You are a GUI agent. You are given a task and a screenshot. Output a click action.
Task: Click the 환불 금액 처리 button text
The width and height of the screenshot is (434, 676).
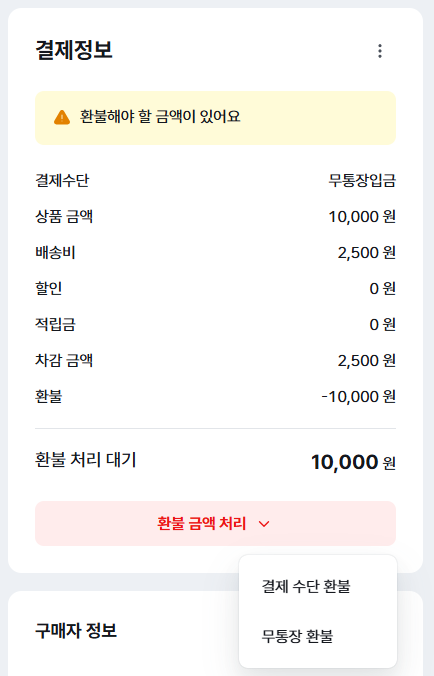[x=202, y=523]
